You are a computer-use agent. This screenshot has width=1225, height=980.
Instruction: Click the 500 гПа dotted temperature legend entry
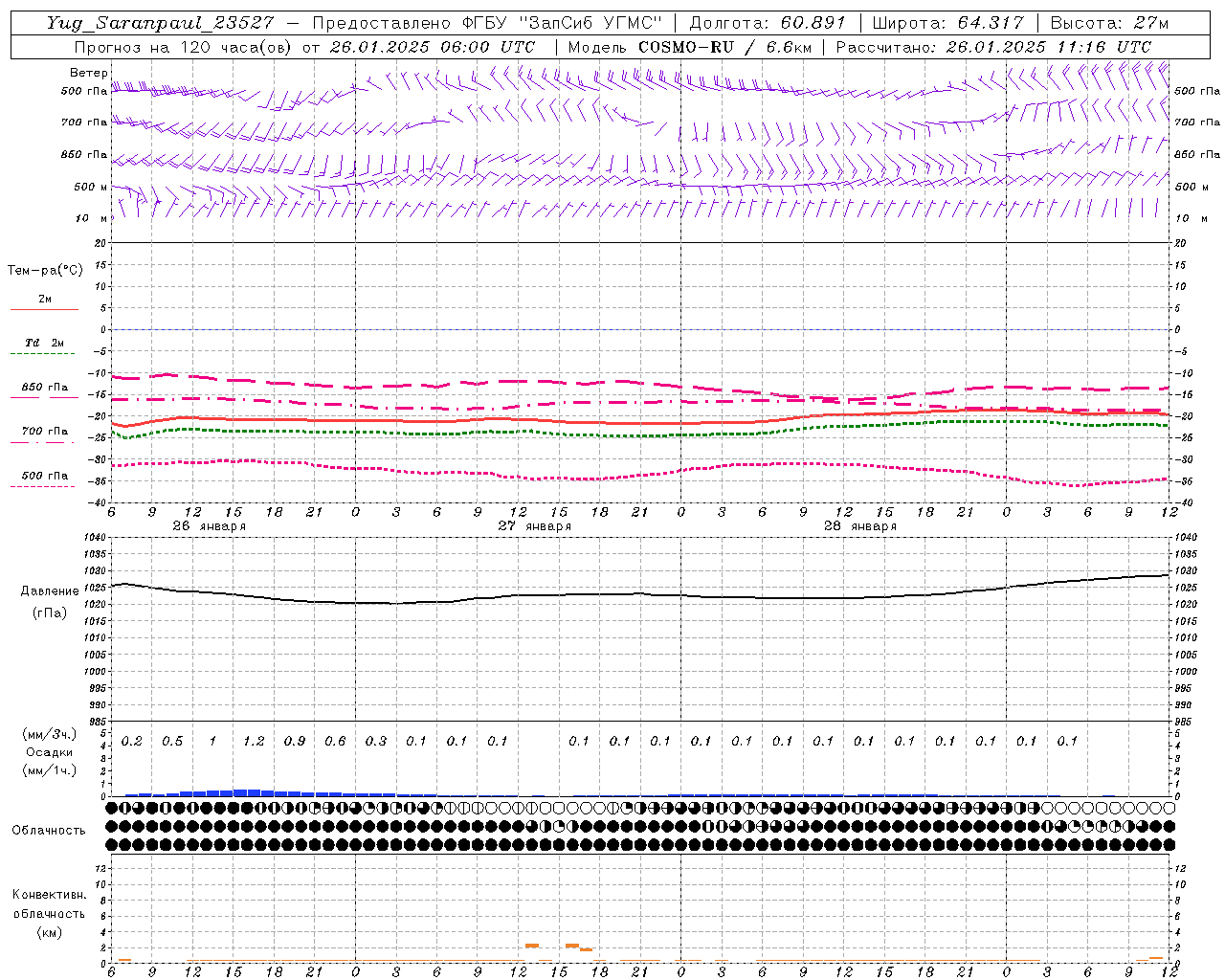[x=44, y=479]
